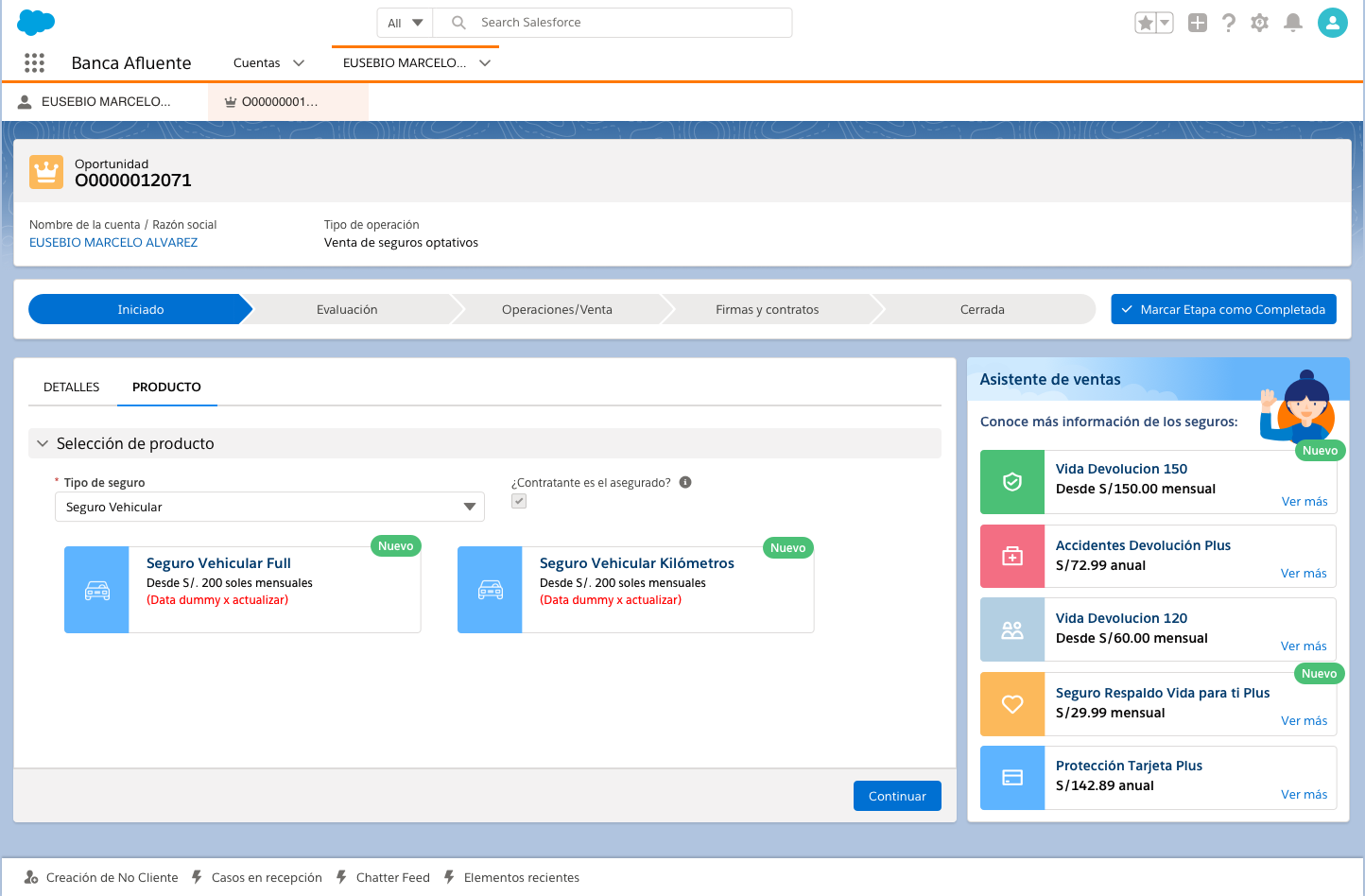1365x896 pixels.
Task: Select the Cerrada stage
Action: 982,309
